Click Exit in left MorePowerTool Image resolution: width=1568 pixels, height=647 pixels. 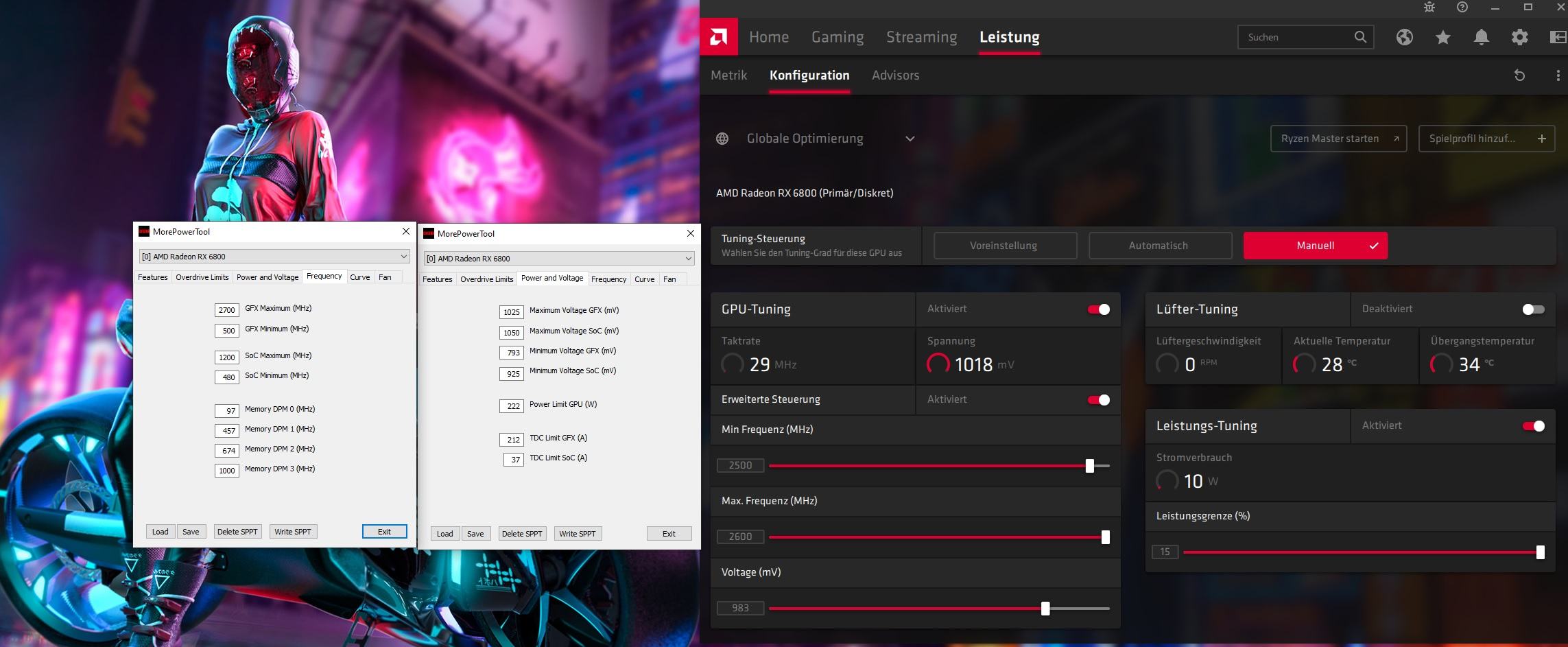pyautogui.click(x=384, y=532)
